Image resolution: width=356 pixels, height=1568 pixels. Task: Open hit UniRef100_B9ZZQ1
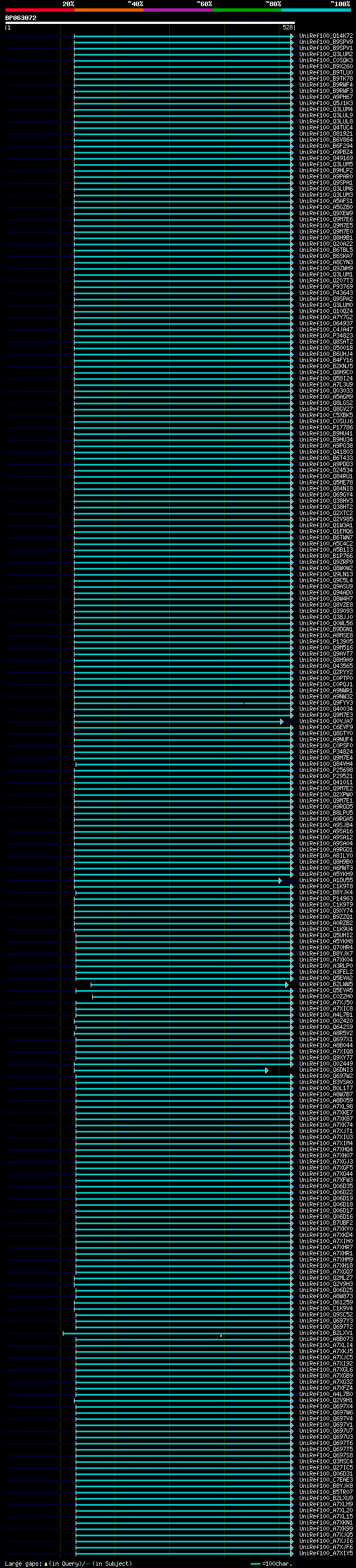pos(326,917)
